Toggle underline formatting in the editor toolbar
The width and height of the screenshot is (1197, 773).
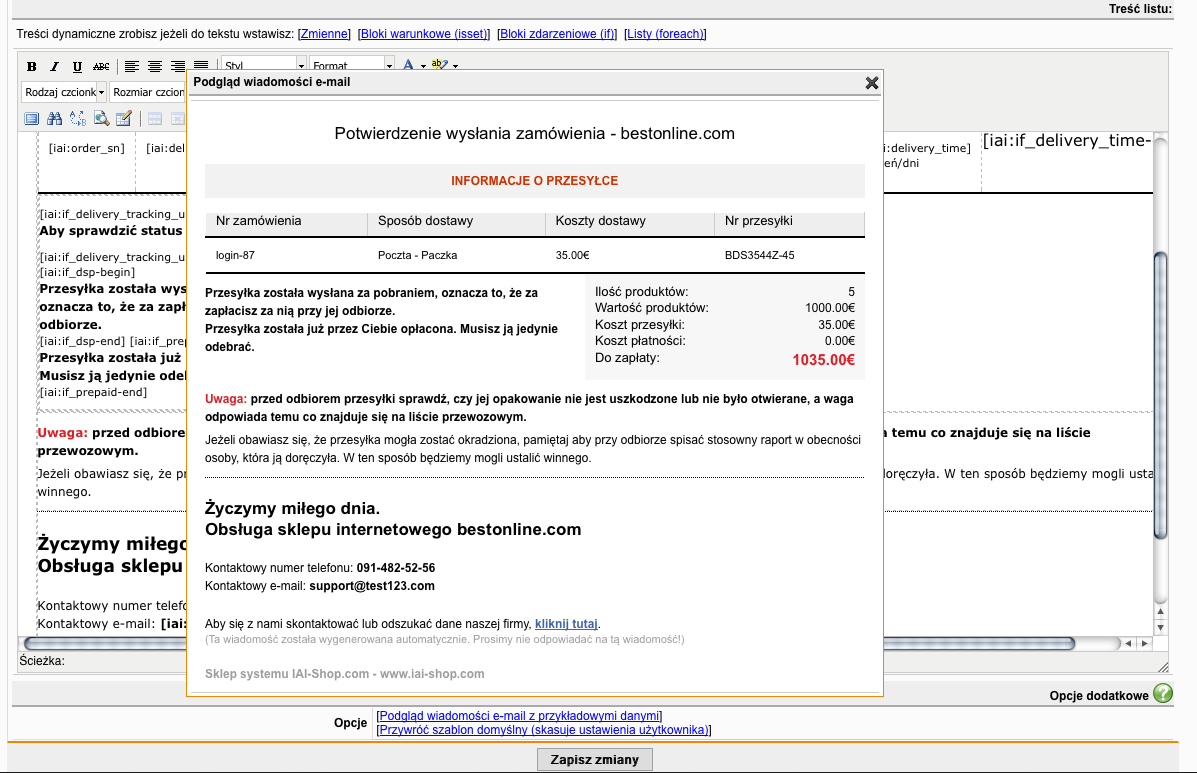[x=77, y=66]
